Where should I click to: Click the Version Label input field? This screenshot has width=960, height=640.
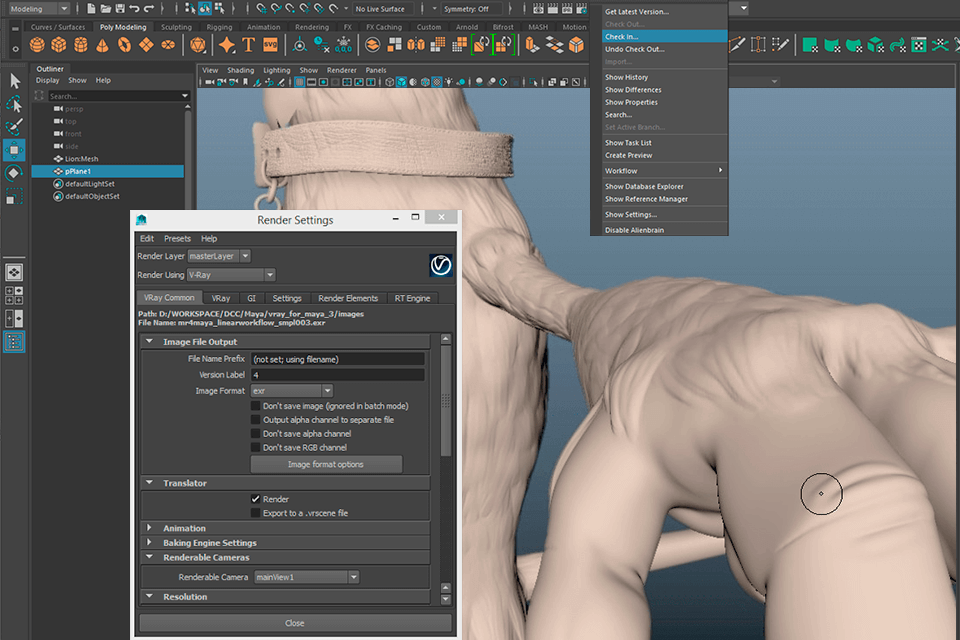click(337, 375)
